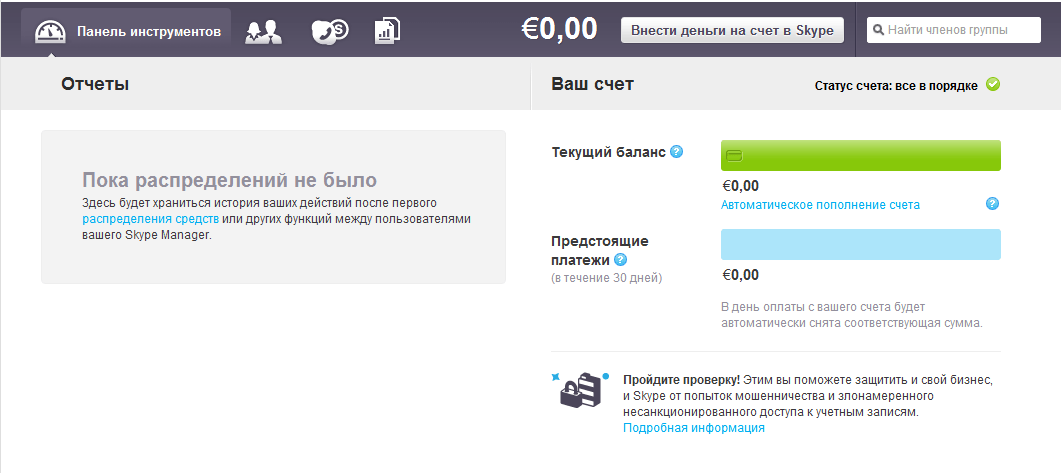The width and height of the screenshot is (1061, 473).
Task: Open Автоматическое пополнение счета link
Action: point(820,204)
